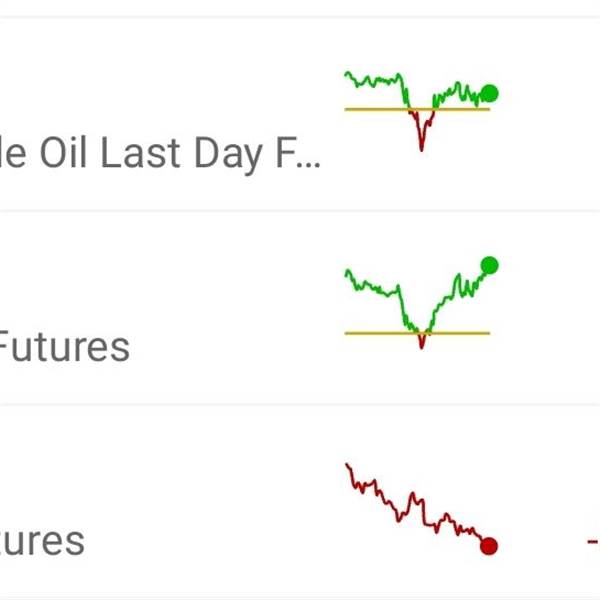Select the middle row "Futures" label
This screenshot has height=600, width=600.
pyautogui.click(x=64, y=347)
